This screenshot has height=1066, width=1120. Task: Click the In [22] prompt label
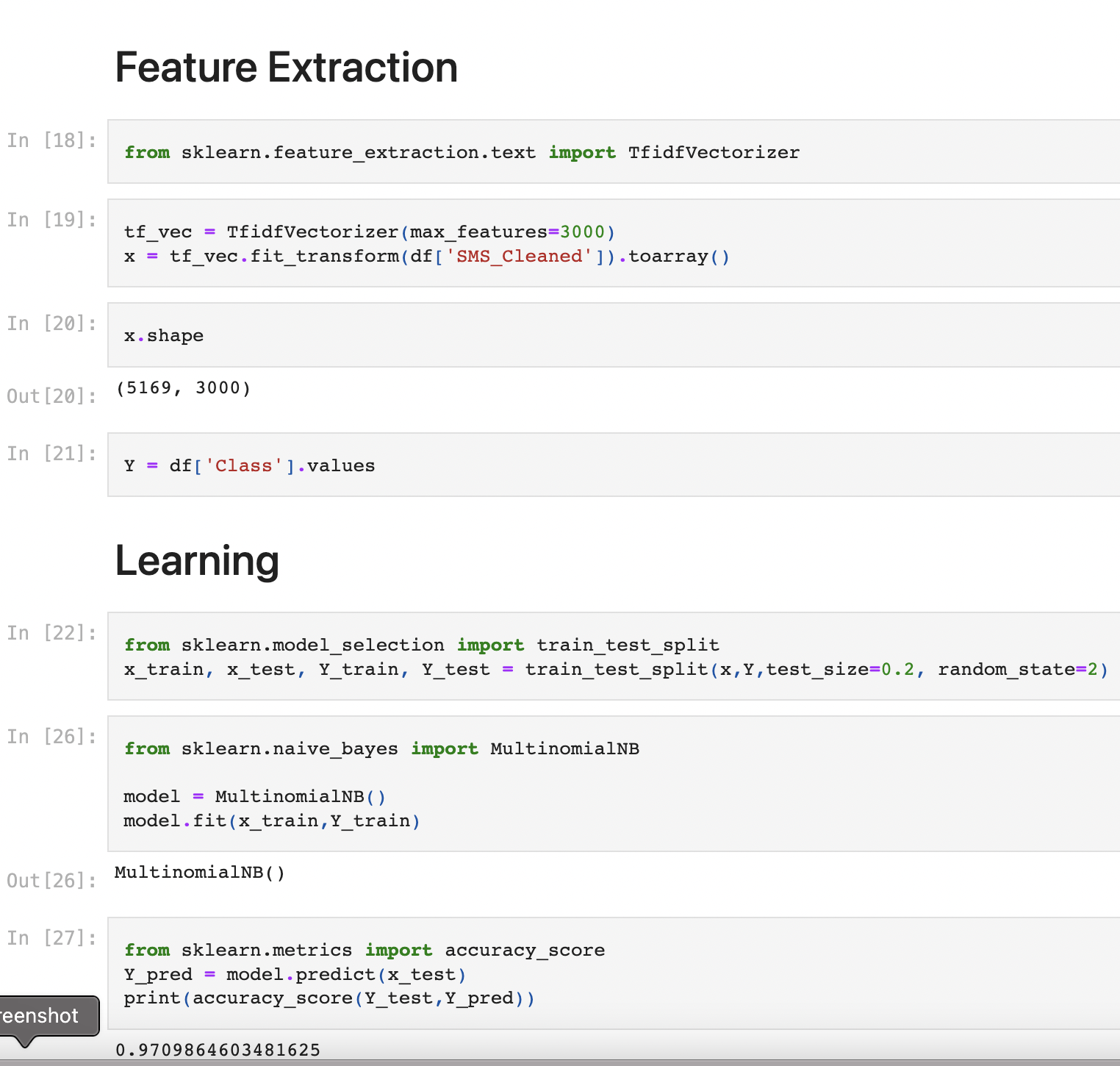click(51, 633)
